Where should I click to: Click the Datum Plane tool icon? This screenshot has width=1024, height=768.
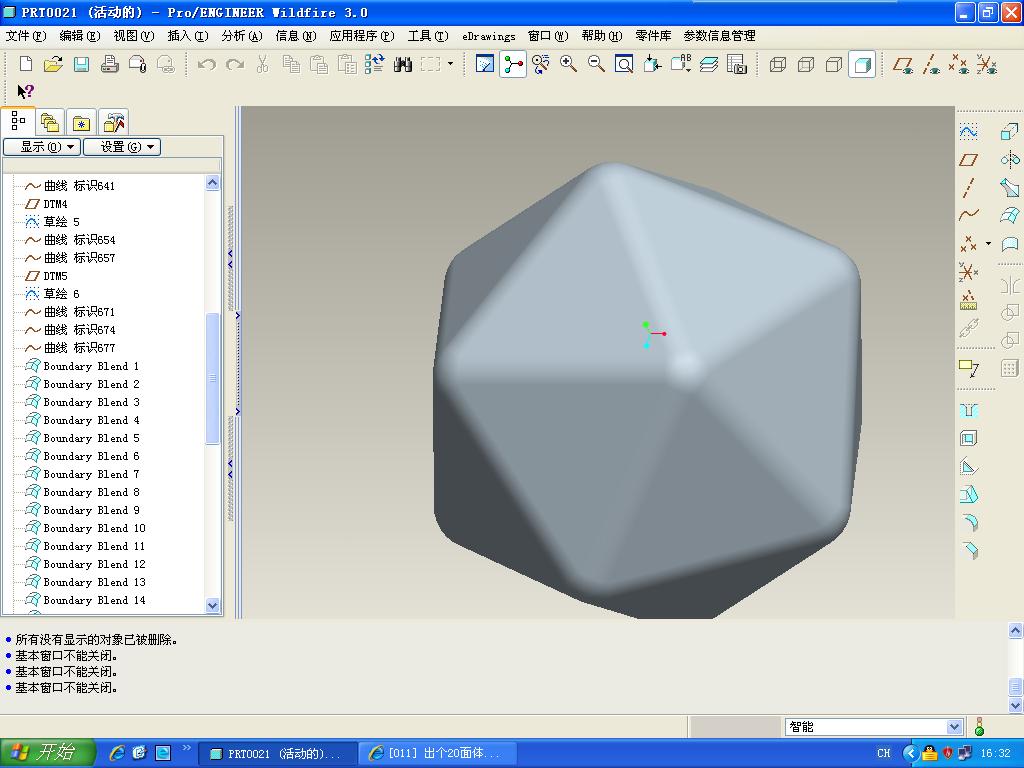tap(969, 159)
